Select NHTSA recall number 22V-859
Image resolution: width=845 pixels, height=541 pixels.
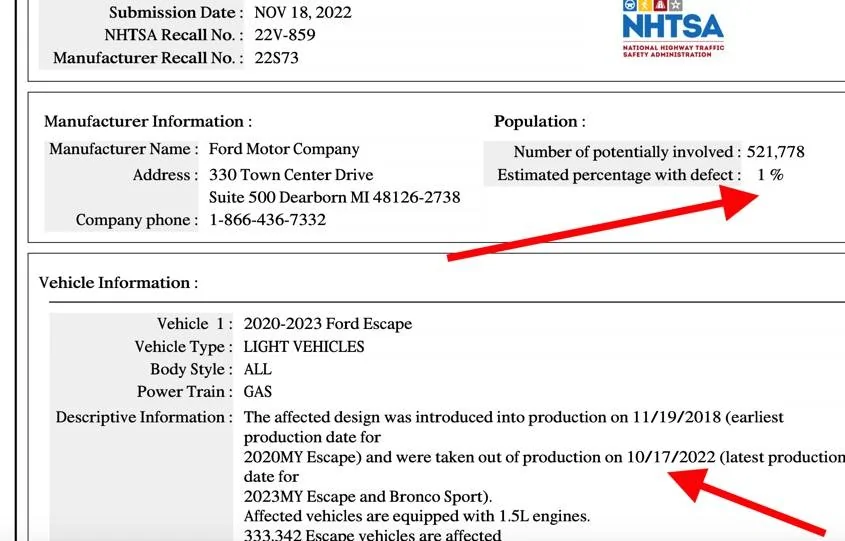pos(285,35)
